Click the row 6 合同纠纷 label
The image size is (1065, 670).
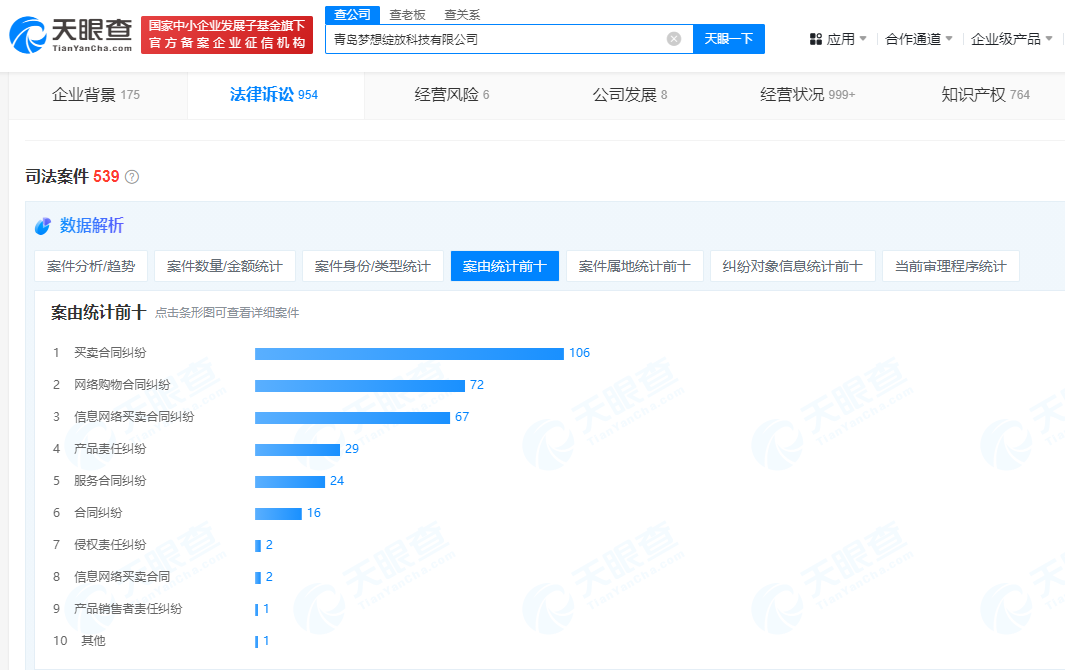pyautogui.click(x=98, y=512)
